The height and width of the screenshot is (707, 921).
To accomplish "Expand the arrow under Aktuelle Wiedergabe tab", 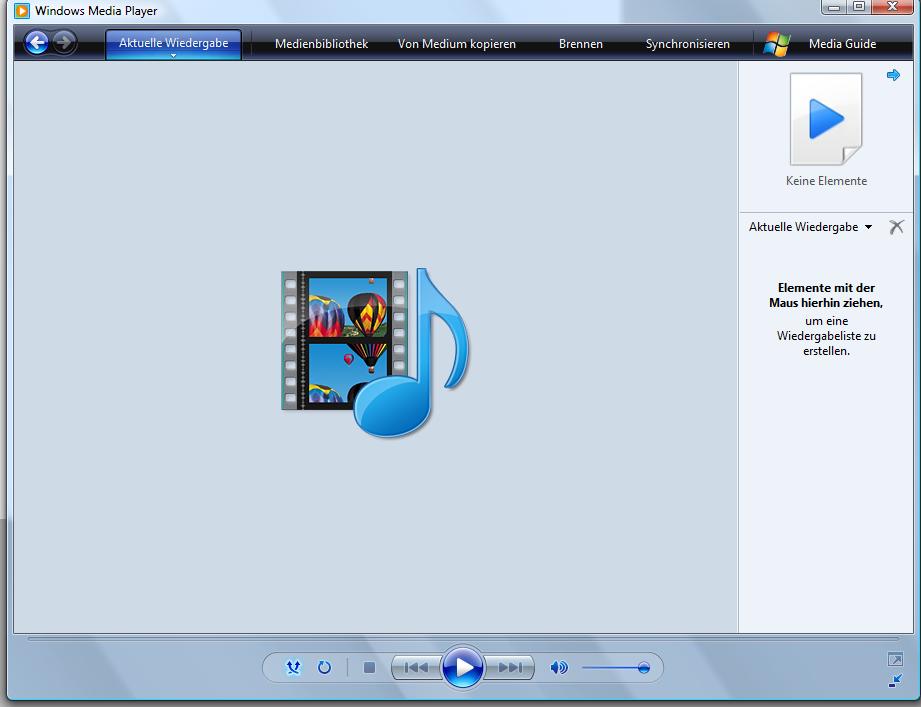I will coord(173,55).
